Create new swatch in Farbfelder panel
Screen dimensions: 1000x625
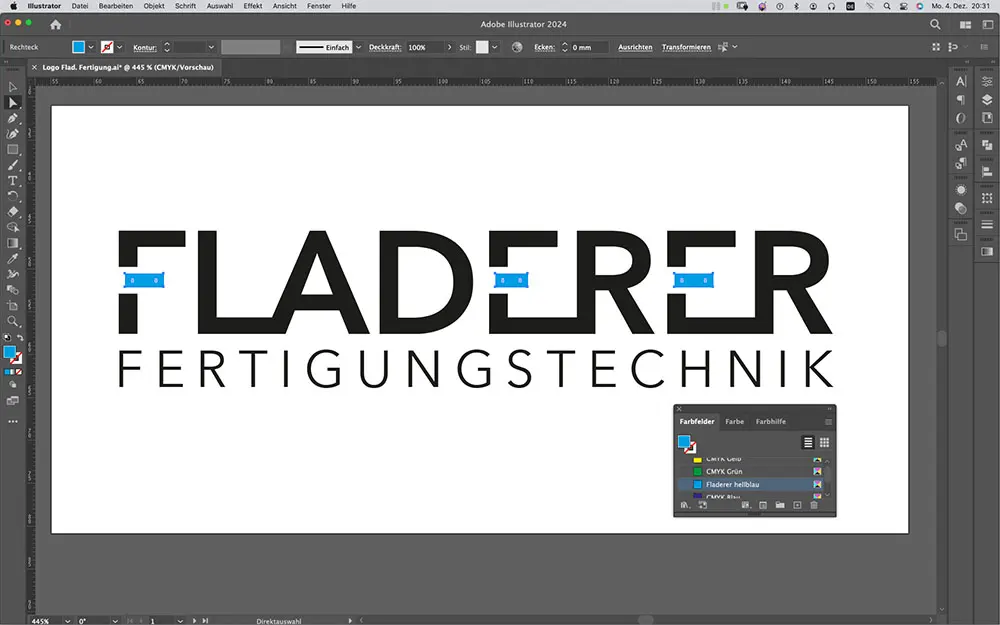[x=797, y=505]
